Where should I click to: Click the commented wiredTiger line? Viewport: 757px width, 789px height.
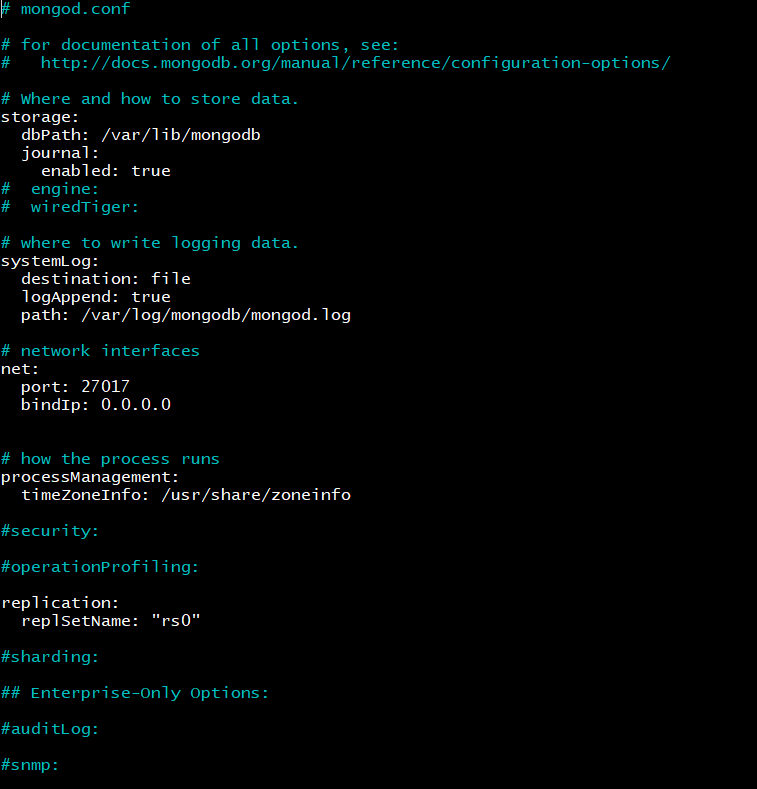click(84, 207)
